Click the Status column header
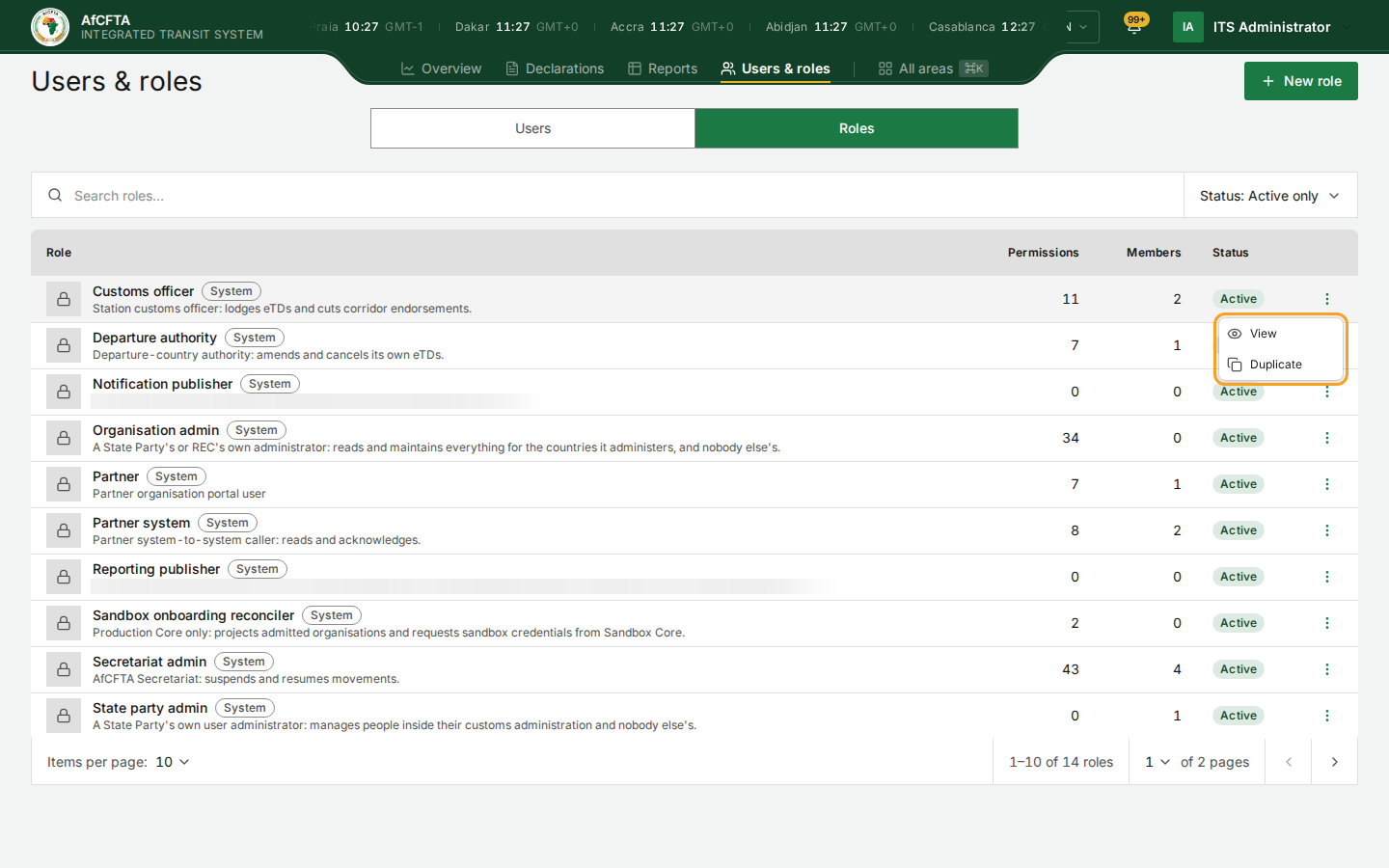 point(1230,253)
